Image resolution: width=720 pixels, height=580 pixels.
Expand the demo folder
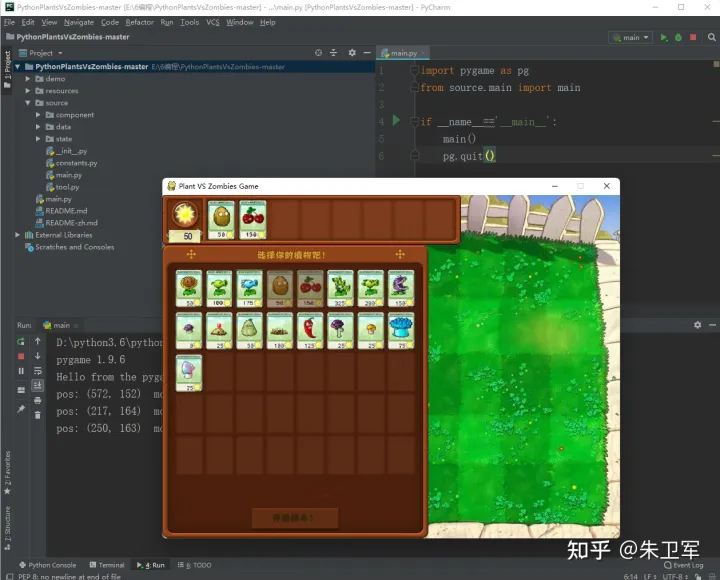[28, 79]
